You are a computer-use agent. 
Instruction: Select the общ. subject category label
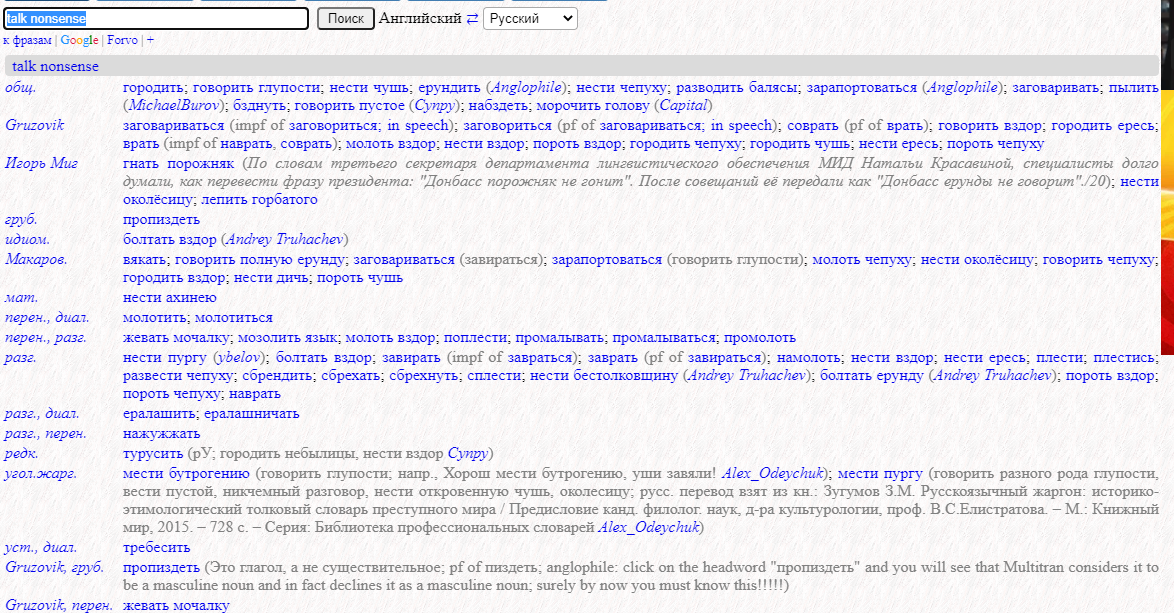[x=21, y=87]
